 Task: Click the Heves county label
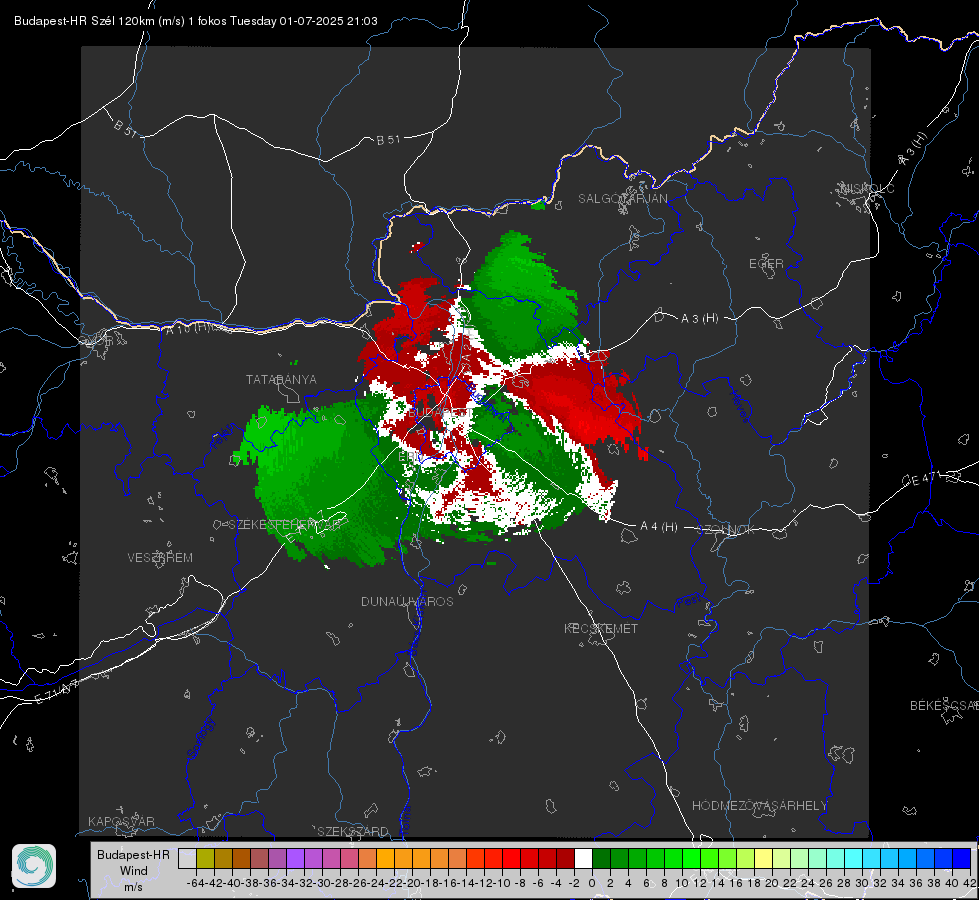pos(739,406)
